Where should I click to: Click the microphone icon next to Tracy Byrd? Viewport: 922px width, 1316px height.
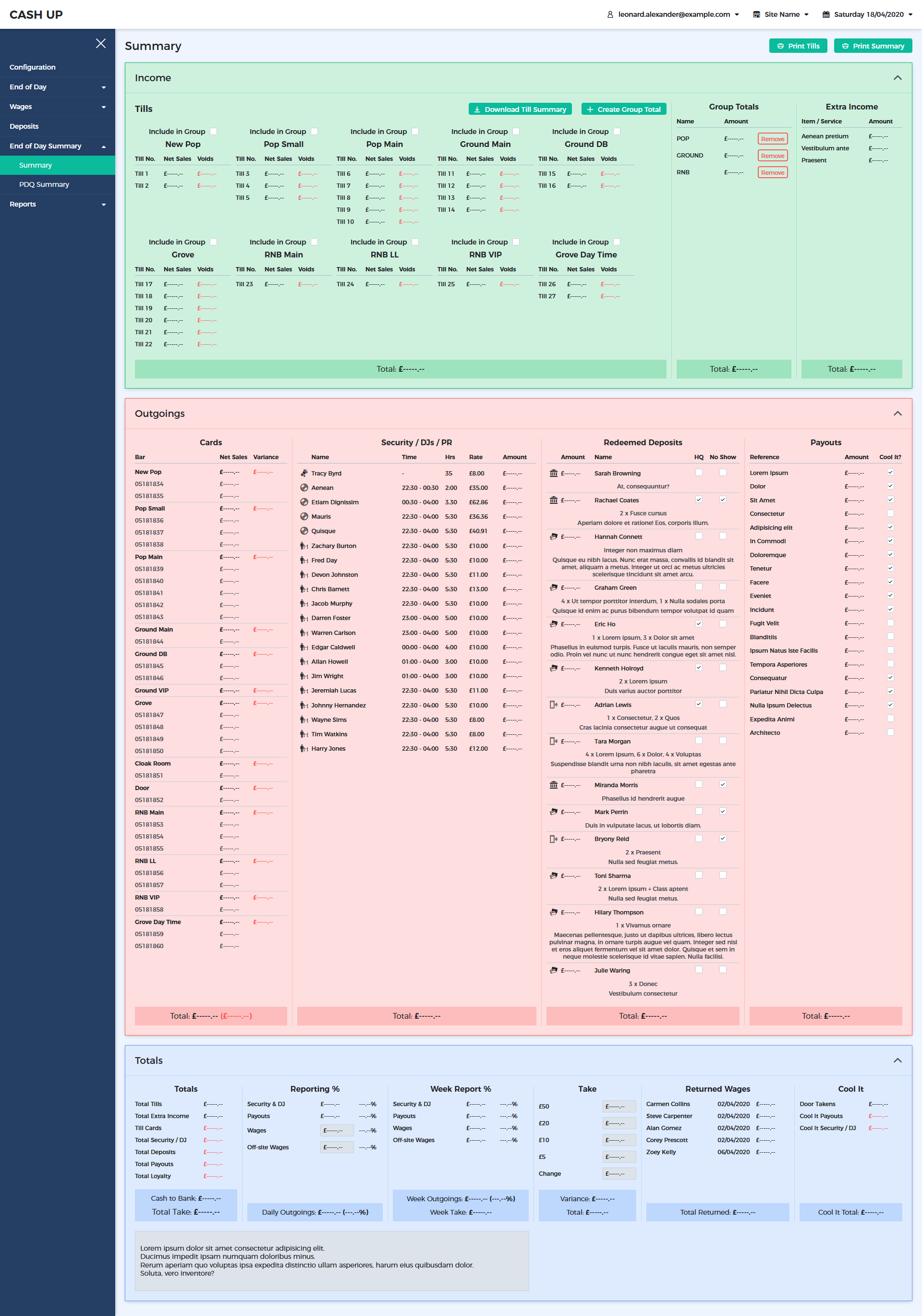(303, 473)
